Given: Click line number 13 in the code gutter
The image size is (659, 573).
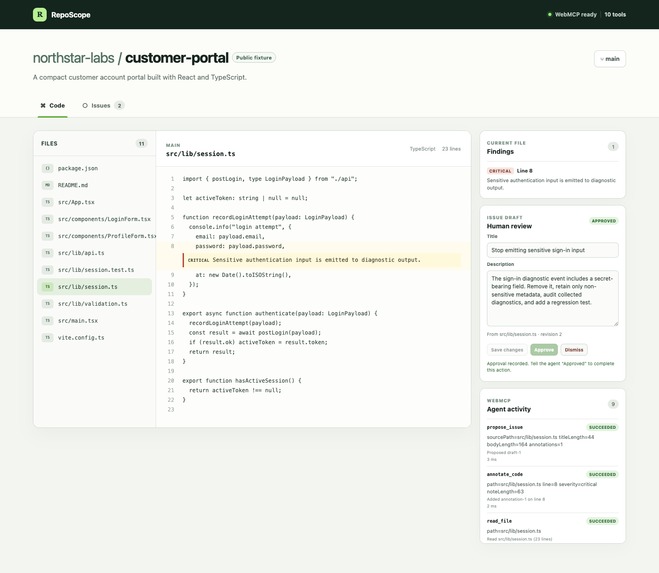Looking at the screenshot, I should [x=171, y=313].
